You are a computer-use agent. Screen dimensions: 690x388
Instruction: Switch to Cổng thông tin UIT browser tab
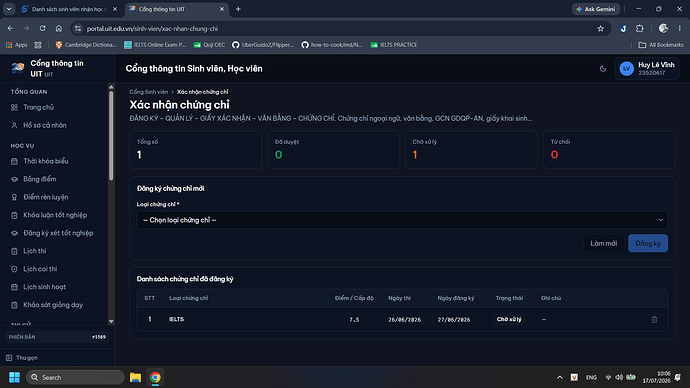[x=176, y=9]
